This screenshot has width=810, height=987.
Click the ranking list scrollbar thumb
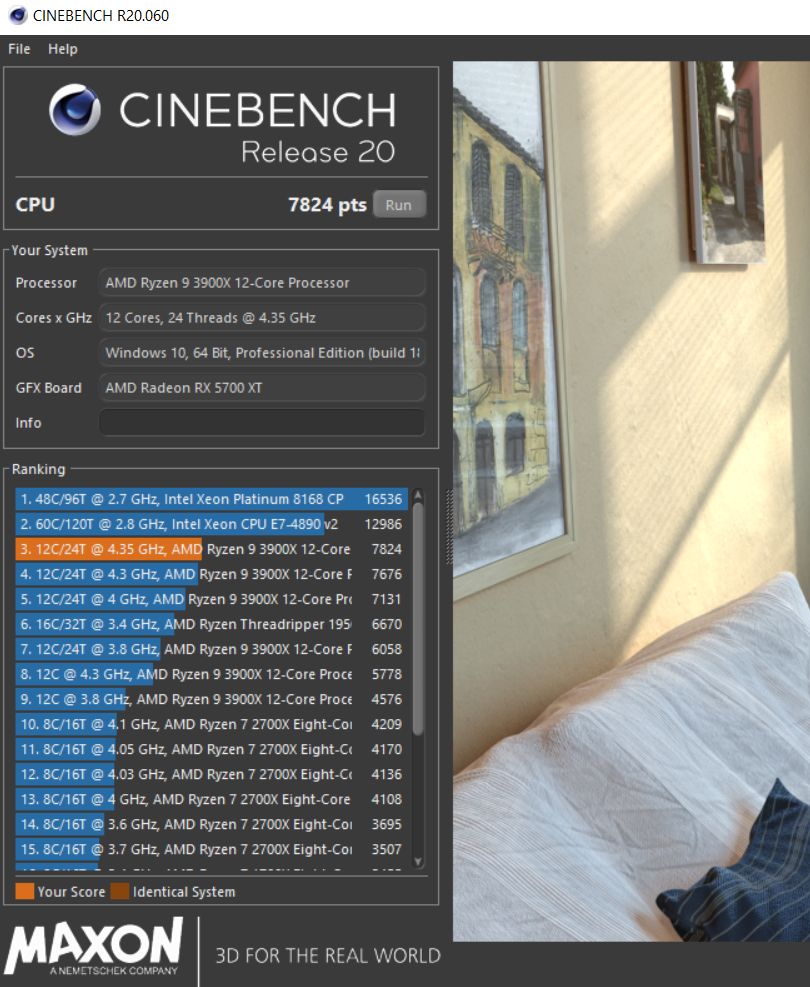(x=418, y=619)
